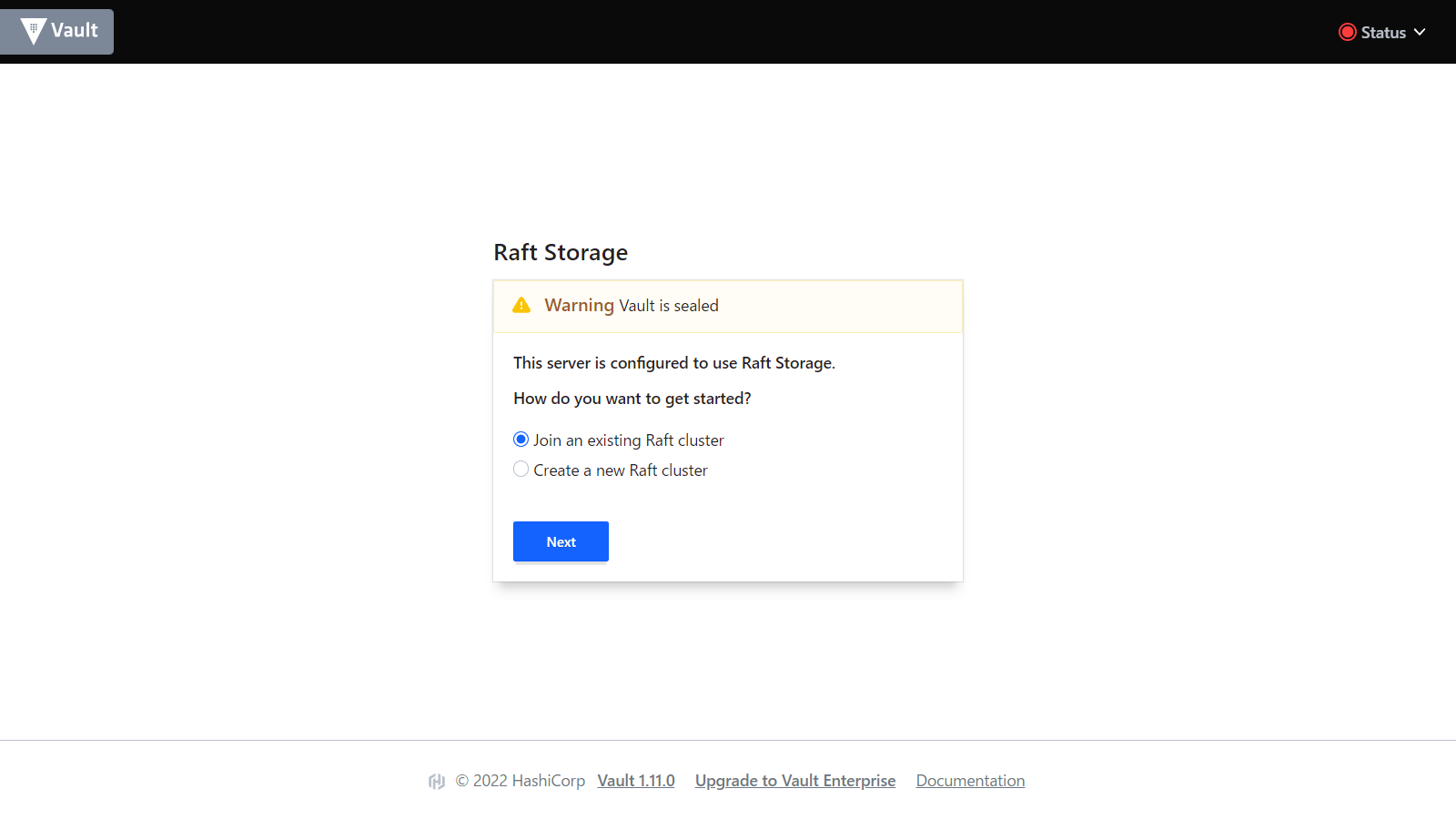The width and height of the screenshot is (1456, 819).
Task: Follow the Upgrade to Vault Enterprise link
Action: click(x=794, y=781)
